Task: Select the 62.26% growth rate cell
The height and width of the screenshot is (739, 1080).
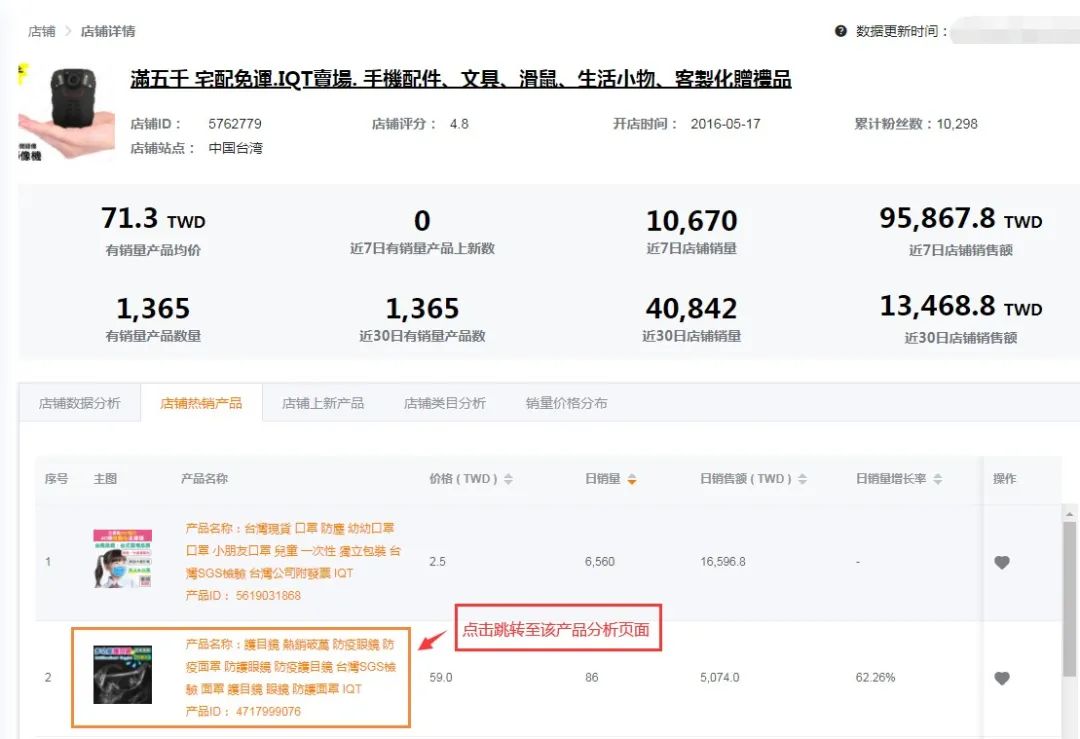Action: (875, 678)
